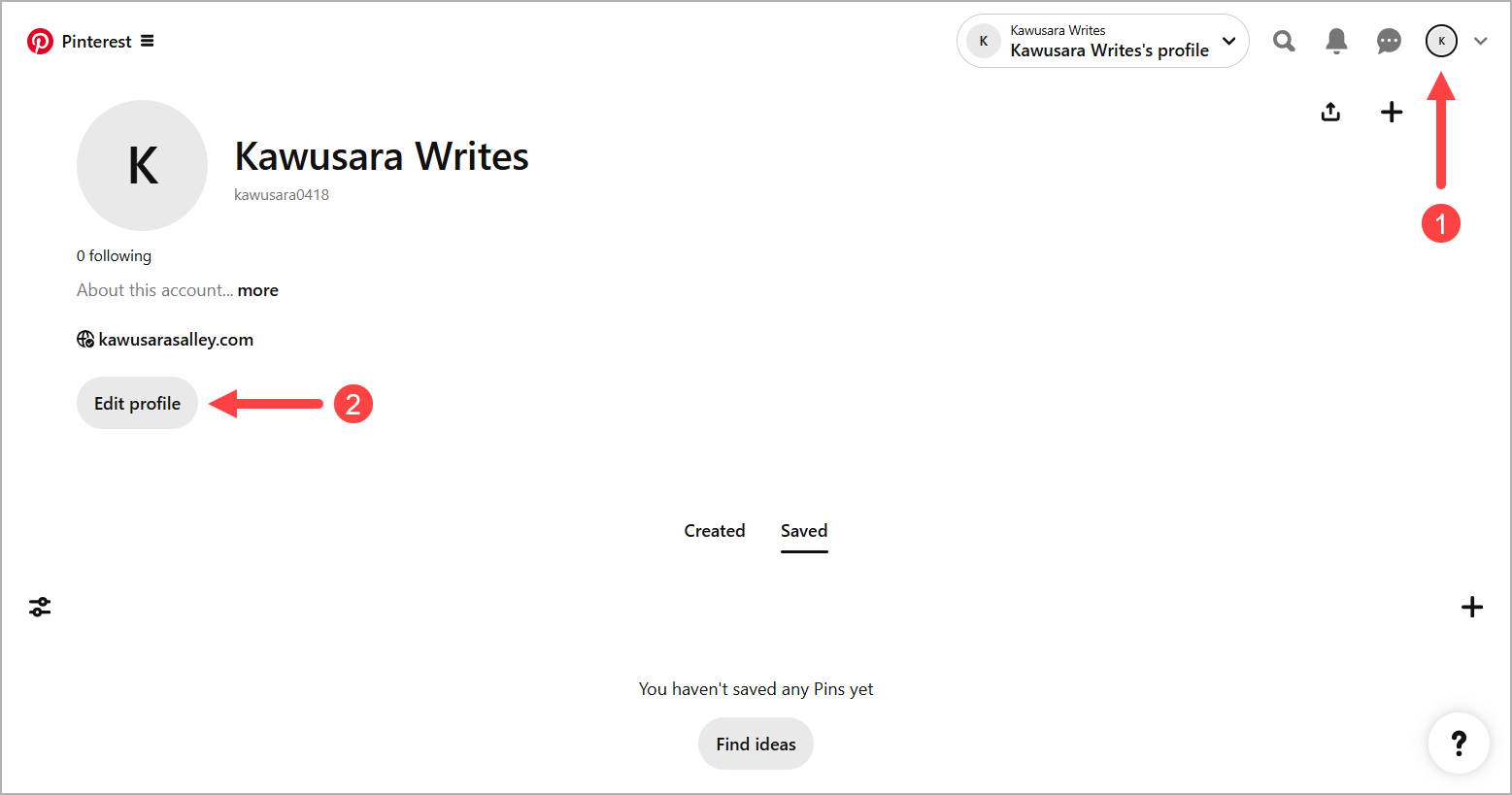Click the Pinterest wordmark text
Image resolution: width=1512 pixels, height=795 pixels.
(x=96, y=41)
